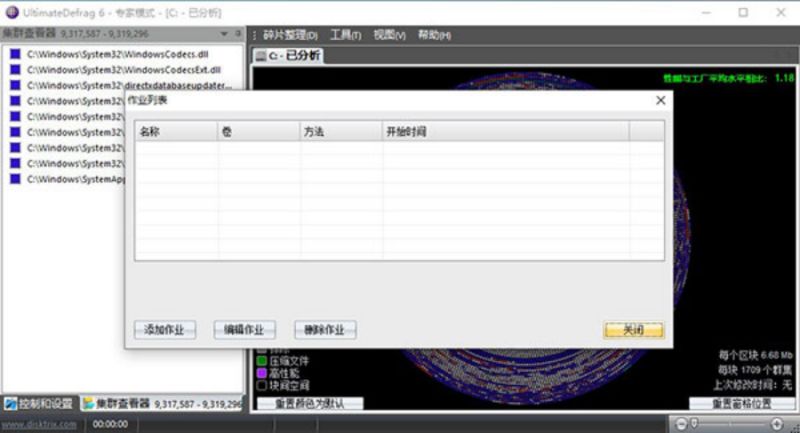800x433 pixels.
Task: Click the 每块 1709 个群集 info text
Action: (x=756, y=370)
